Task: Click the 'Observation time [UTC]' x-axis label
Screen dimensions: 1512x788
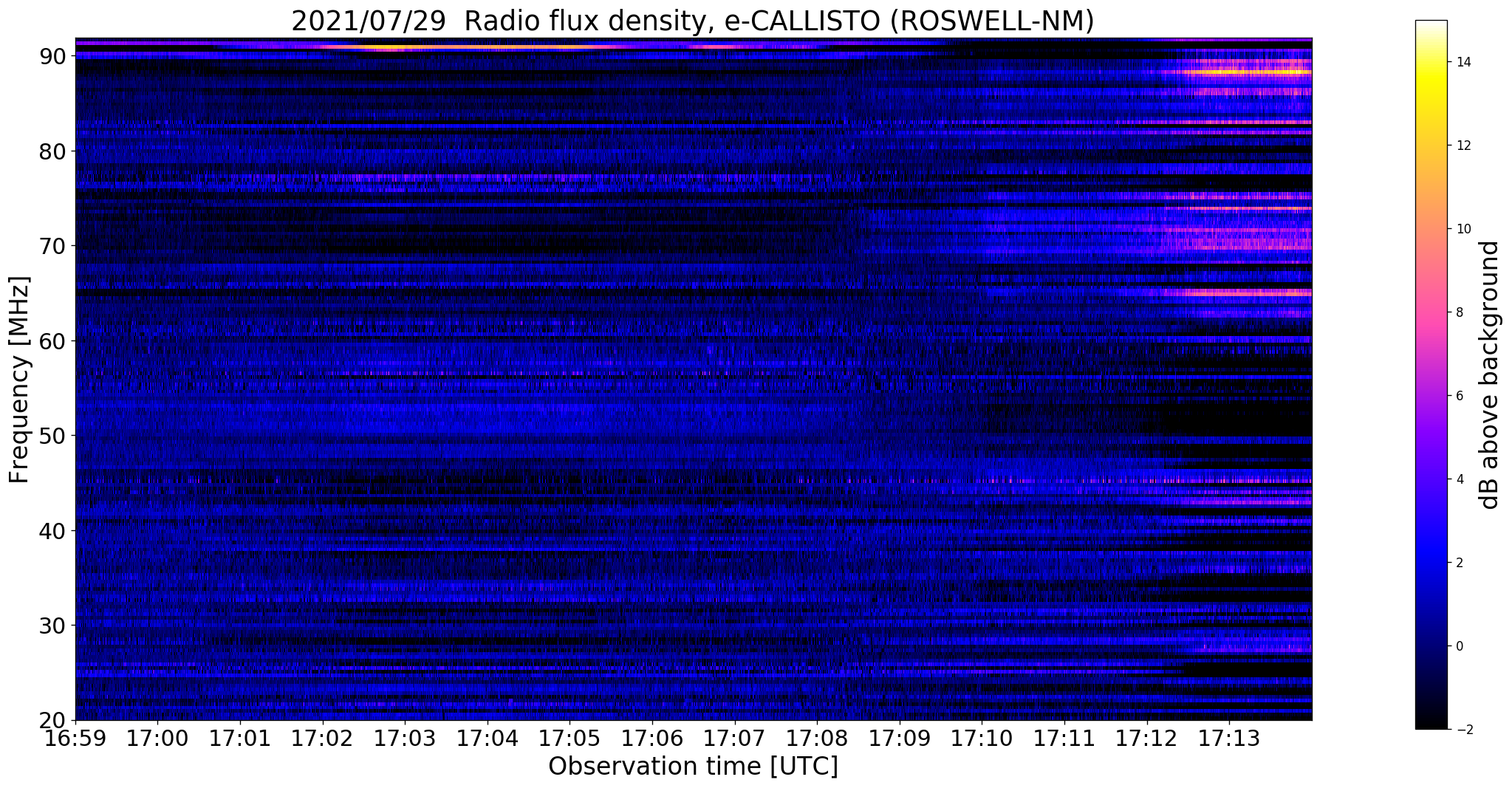Action: 693,766
